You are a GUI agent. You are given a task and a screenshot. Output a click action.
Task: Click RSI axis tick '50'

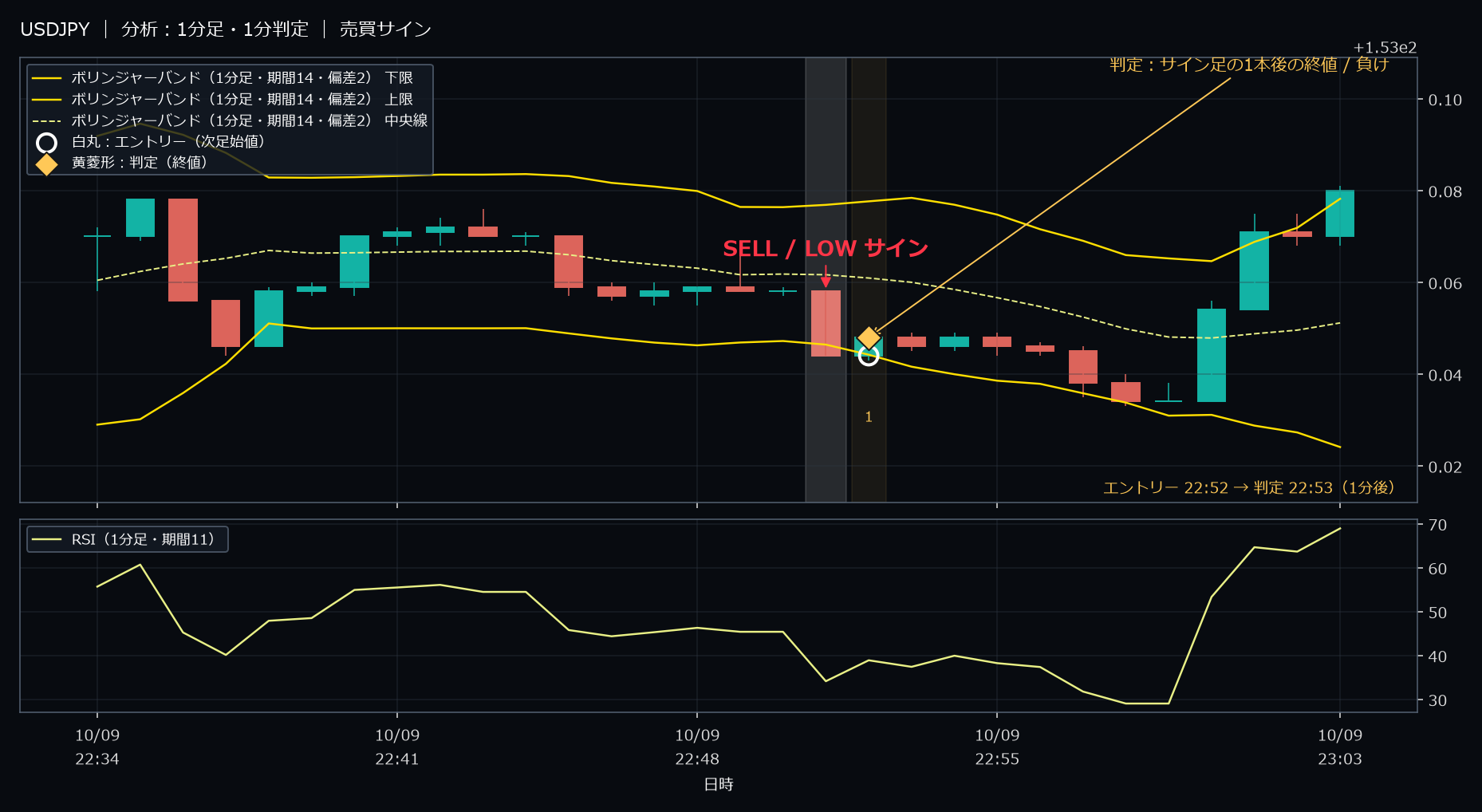point(1437,613)
